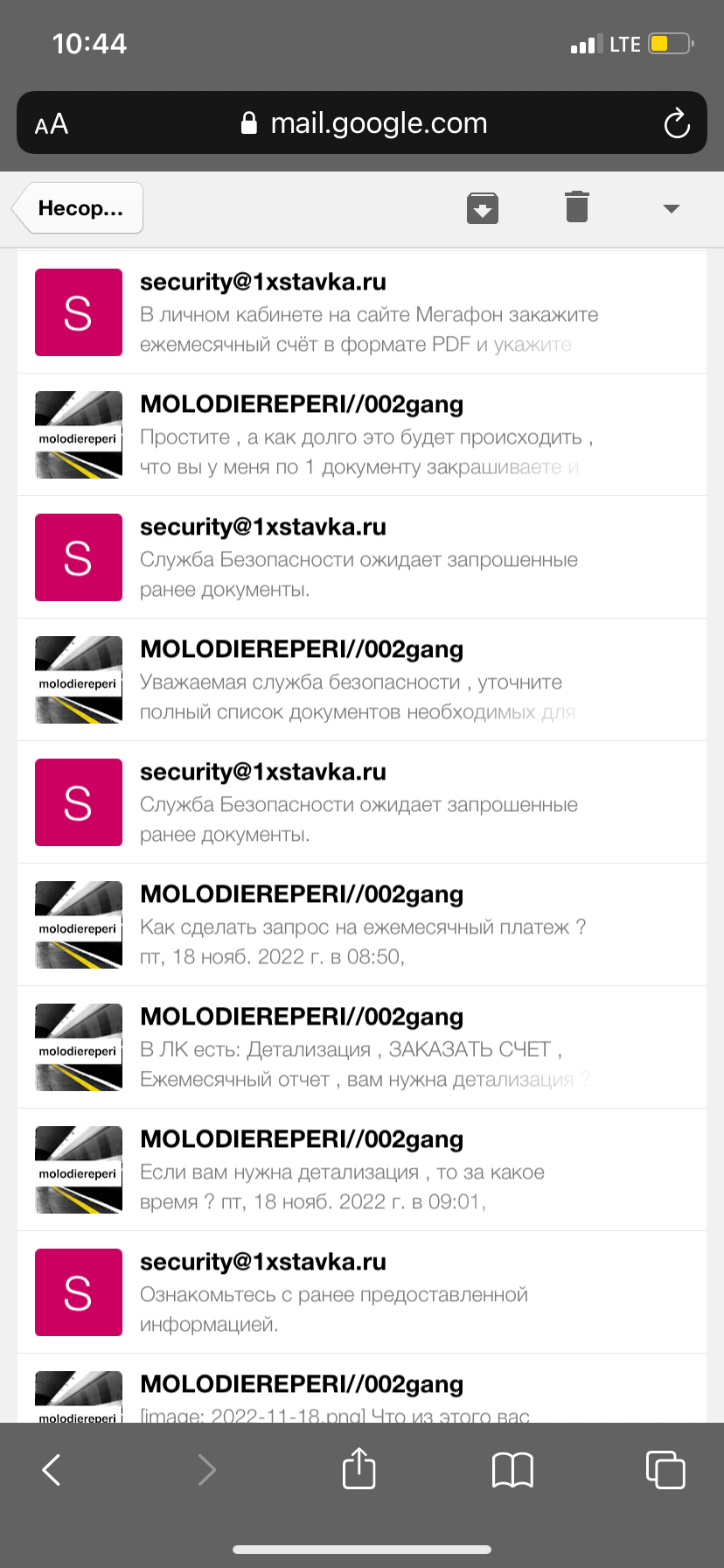Open message 'Уважаемая служба безопасности'
Image resolution: width=724 pixels, height=1568 pixels.
tap(362, 680)
